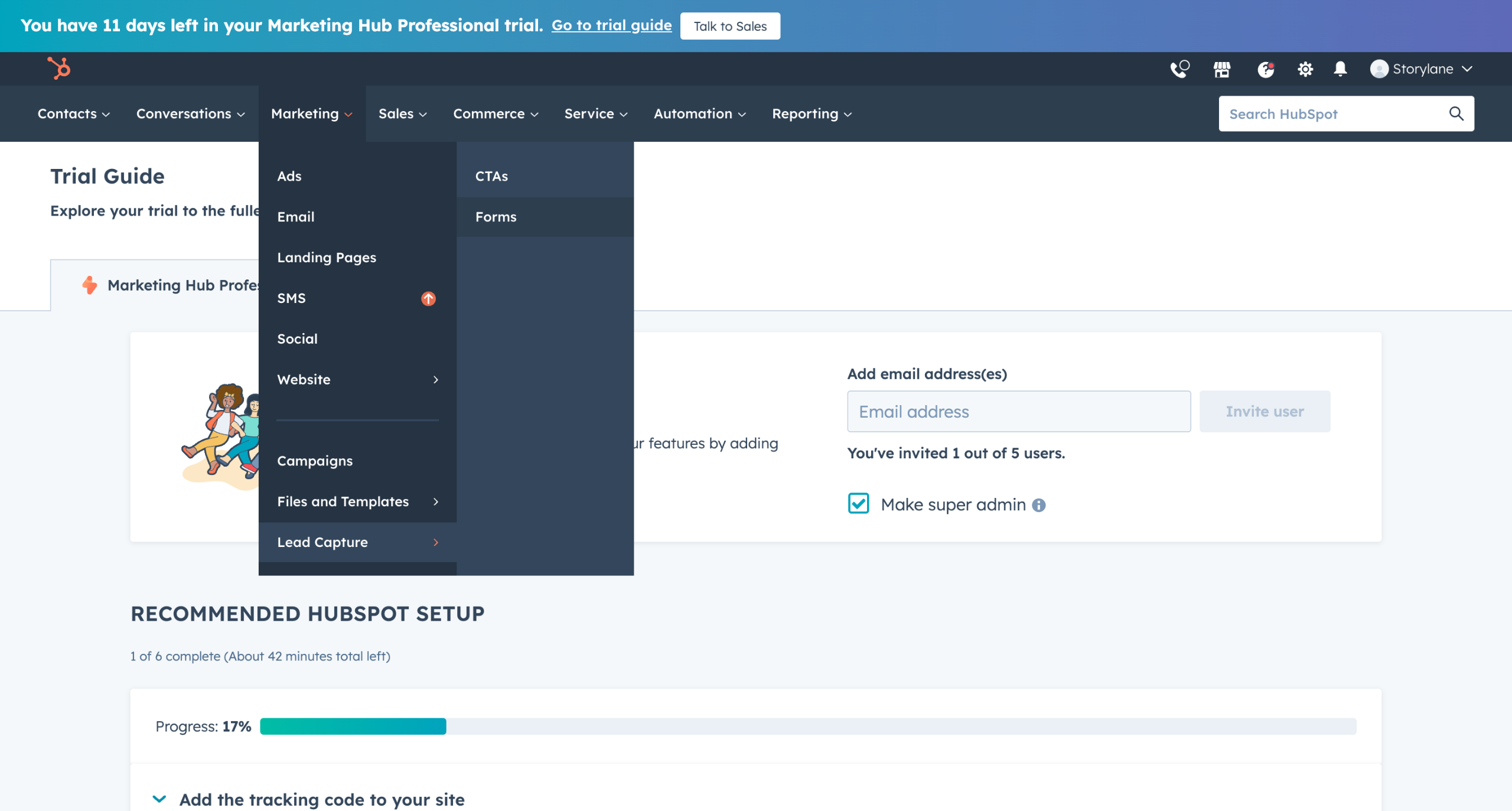Click the search magnifier icon
Viewport: 1512px width, 811px height.
click(1456, 113)
